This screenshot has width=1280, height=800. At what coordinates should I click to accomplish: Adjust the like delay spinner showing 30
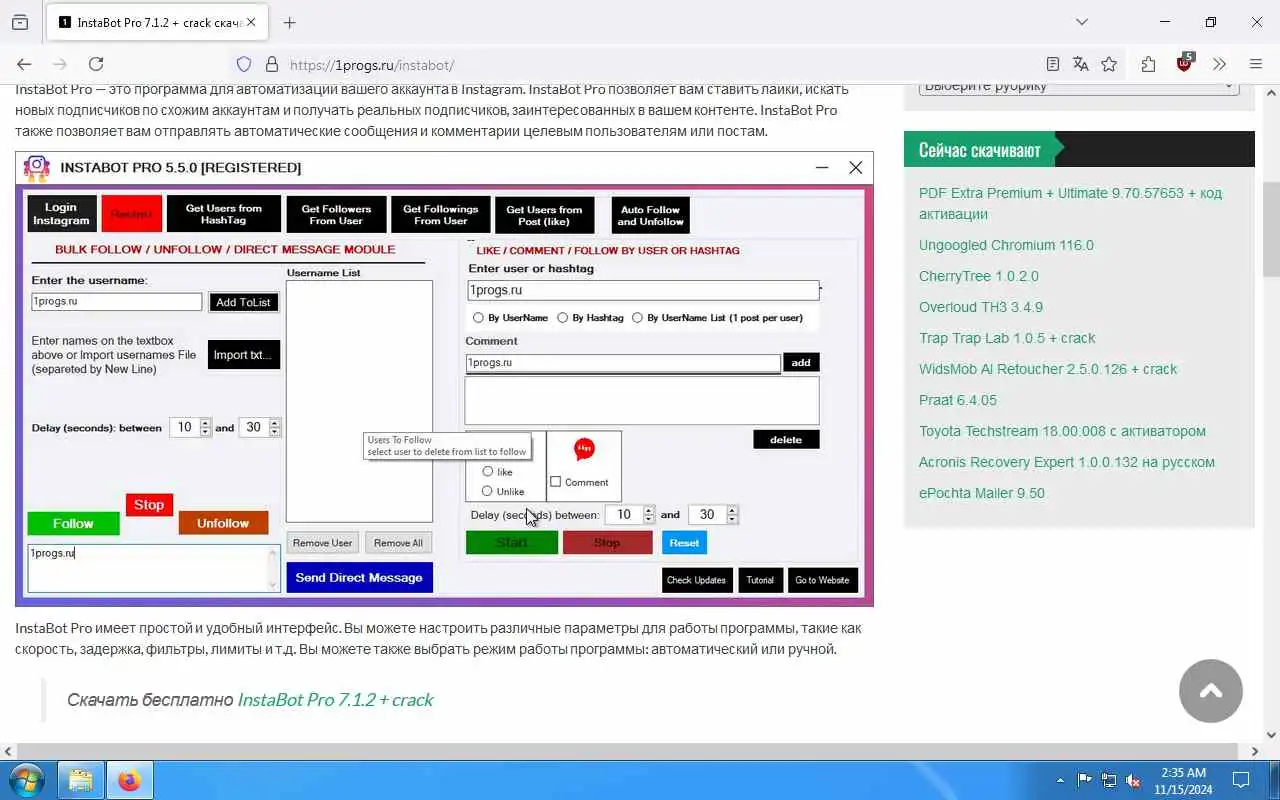point(732,514)
